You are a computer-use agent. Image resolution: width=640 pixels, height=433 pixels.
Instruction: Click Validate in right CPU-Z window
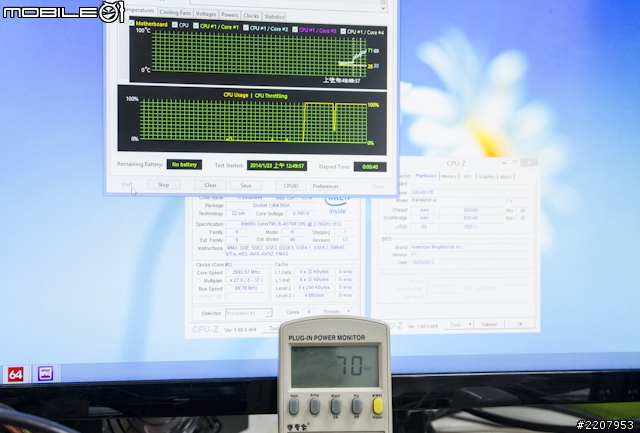(489, 324)
